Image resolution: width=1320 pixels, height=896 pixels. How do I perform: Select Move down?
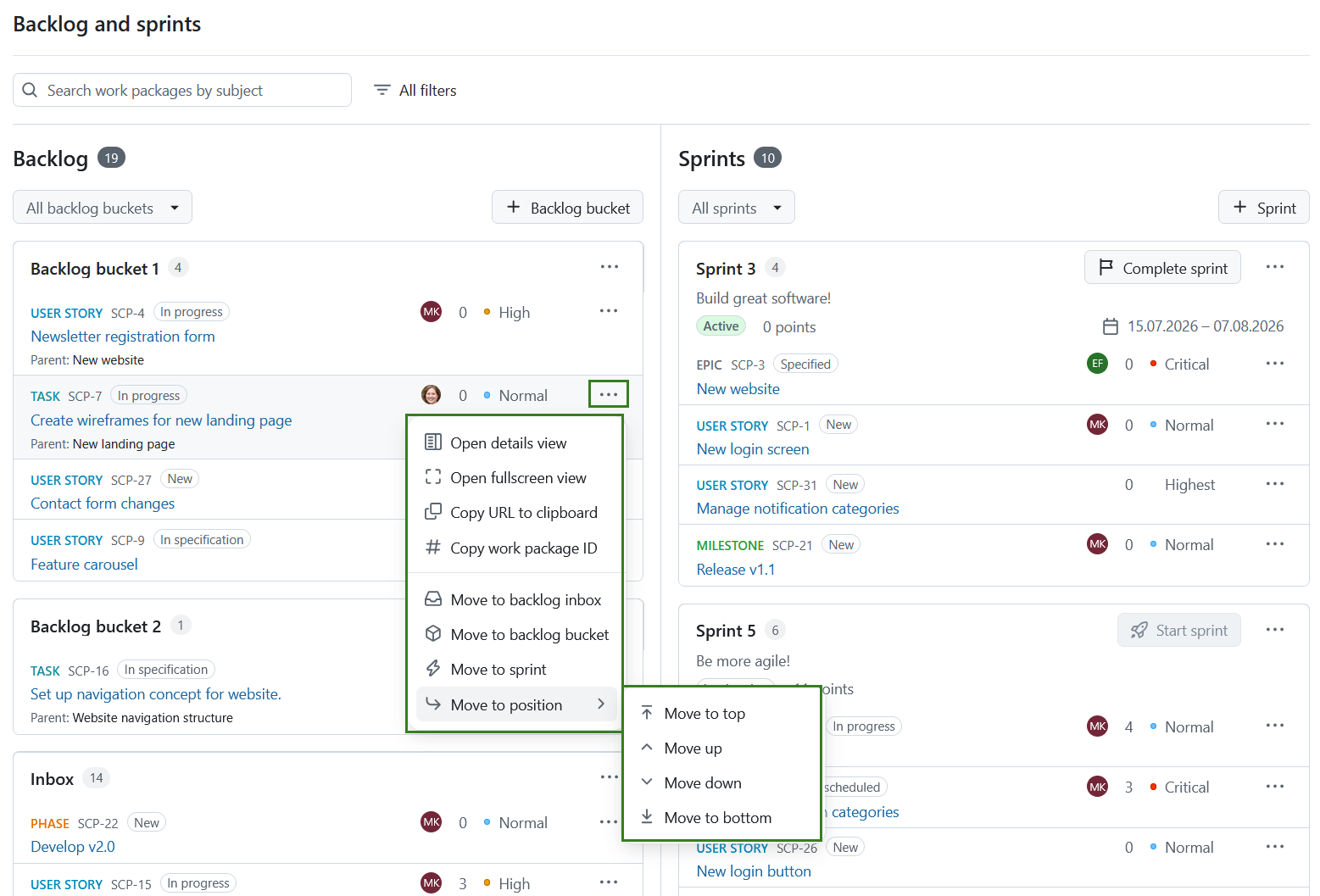tap(722, 782)
